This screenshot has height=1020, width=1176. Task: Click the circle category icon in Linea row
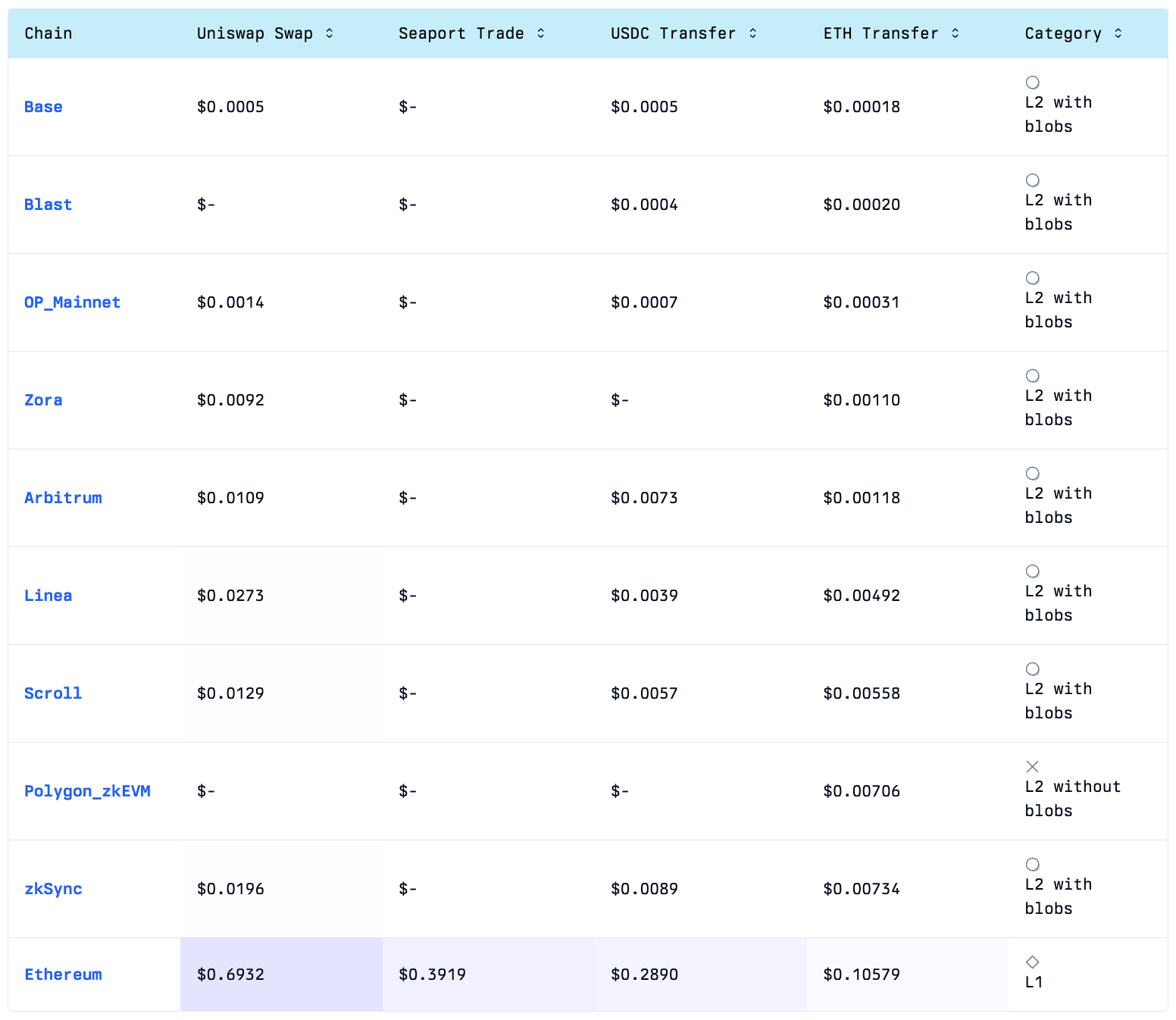click(x=1032, y=571)
